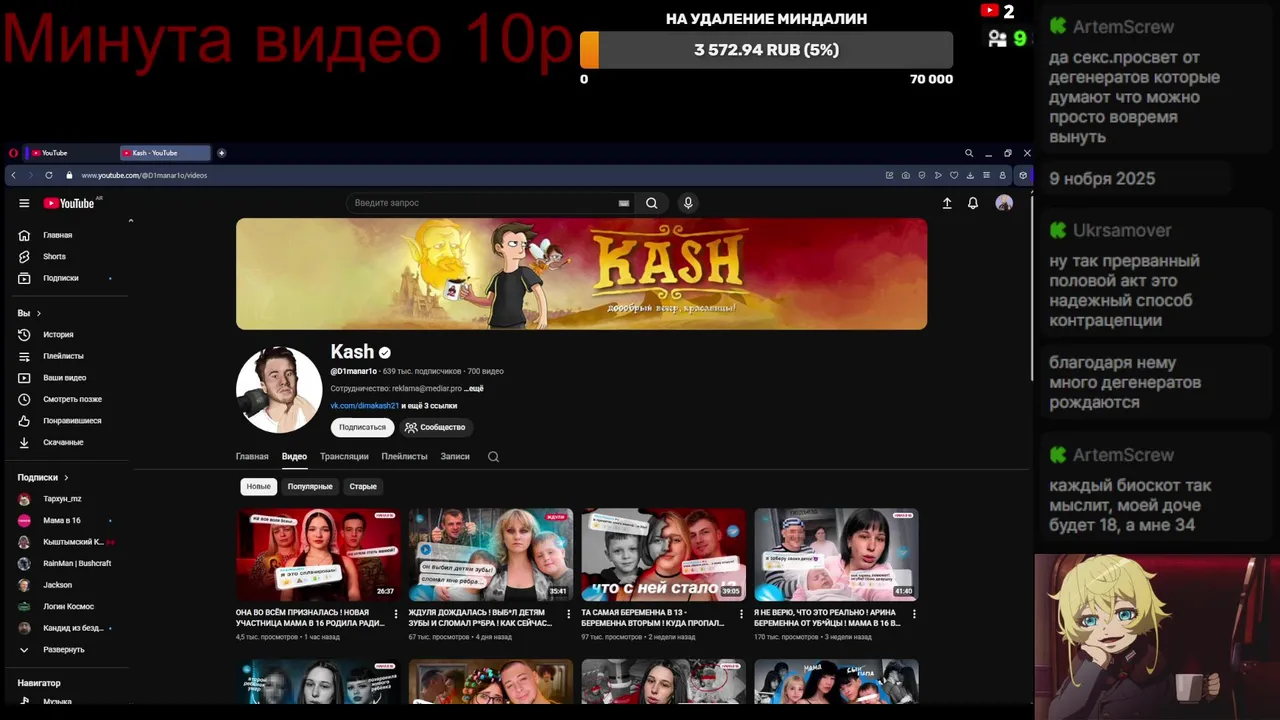Open the create/upload video icon

tap(947, 203)
